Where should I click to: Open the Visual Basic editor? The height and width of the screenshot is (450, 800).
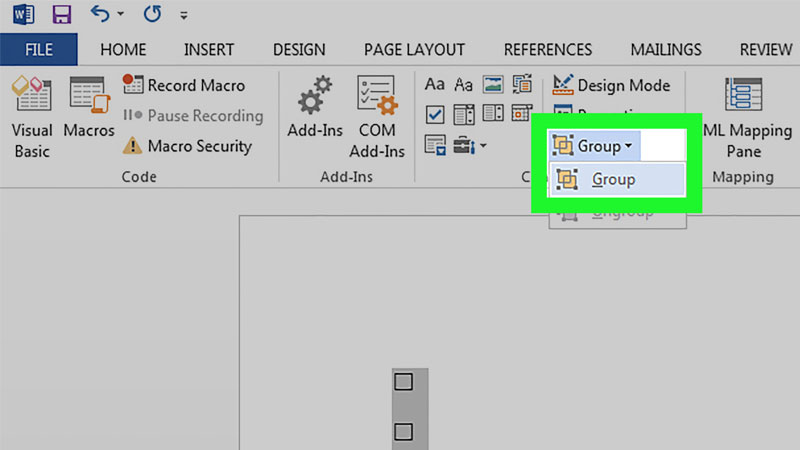pyautogui.click(x=32, y=117)
